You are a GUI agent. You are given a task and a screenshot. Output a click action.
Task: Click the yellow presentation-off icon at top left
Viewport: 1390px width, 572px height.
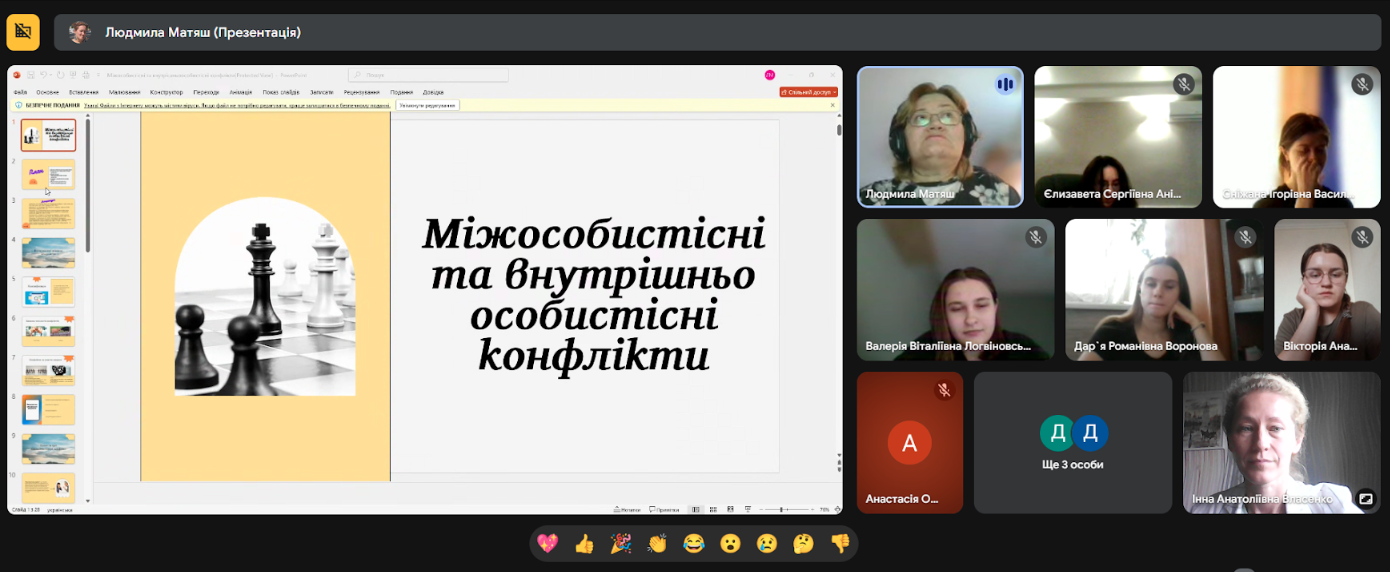click(23, 32)
